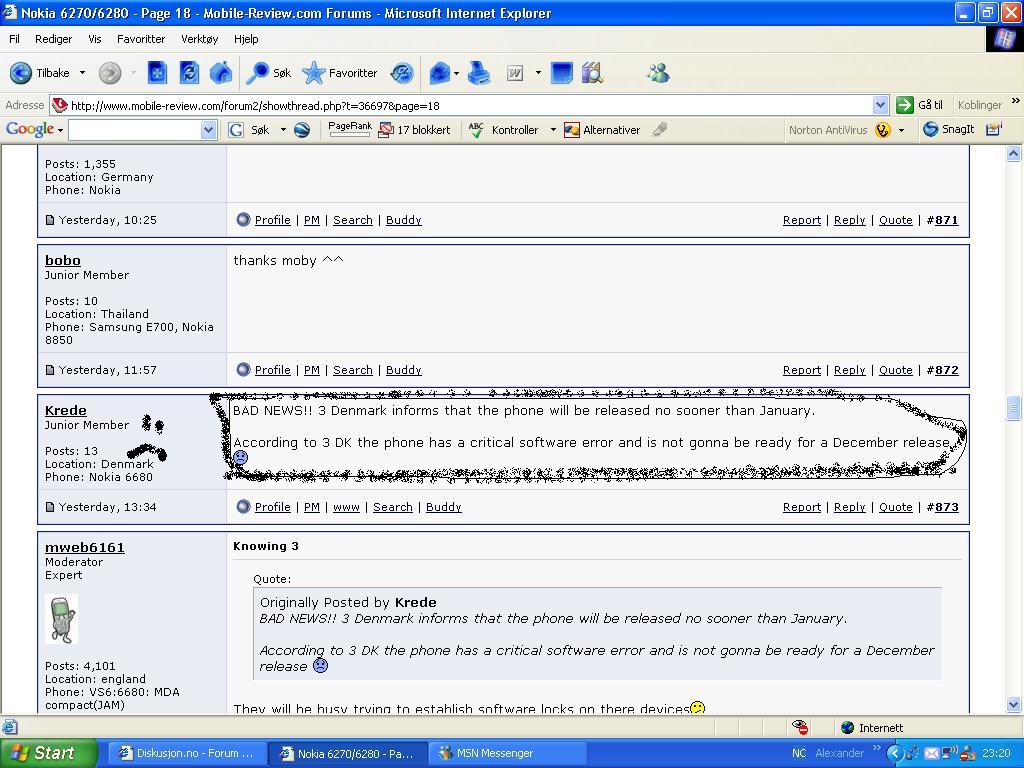Image resolution: width=1024 pixels, height=768 pixels.
Task: Open the Google logo toolbar menu
Action: (34, 129)
